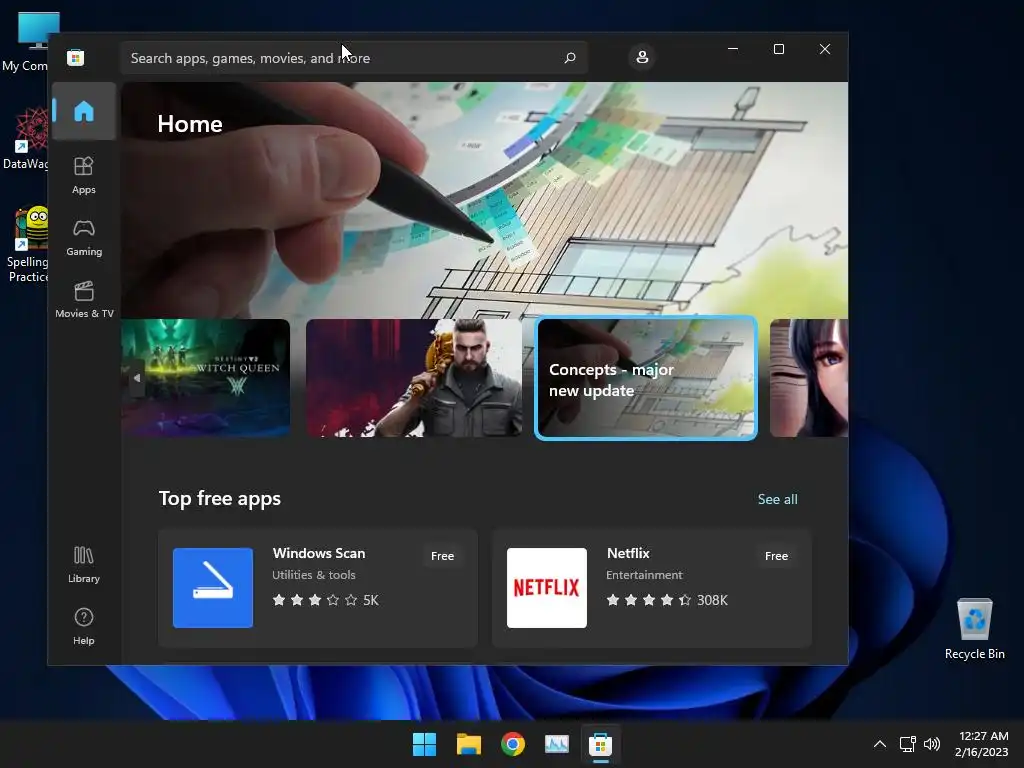Open File Explorer from the taskbar

tap(468, 744)
